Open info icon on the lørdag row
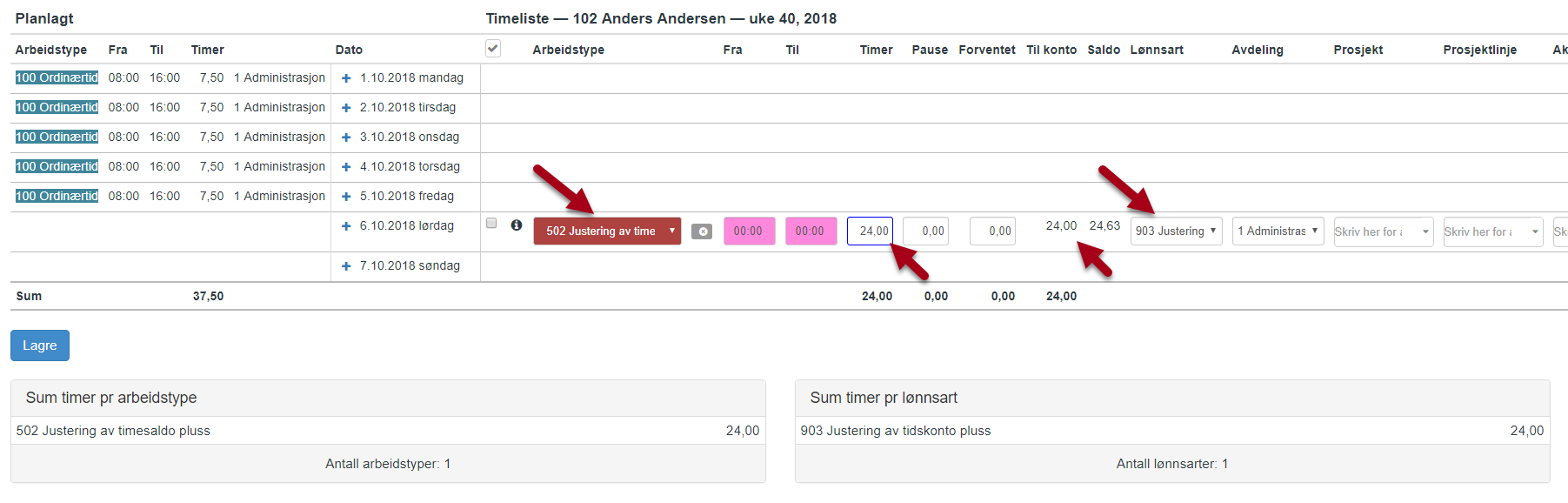1568x503 pixels. coord(517,225)
